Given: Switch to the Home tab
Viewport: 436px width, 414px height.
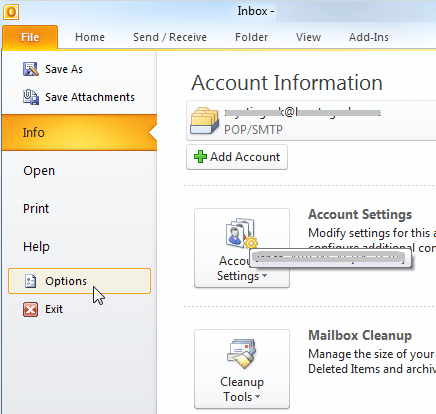Looking at the screenshot, I should click(x=90, y=37).
